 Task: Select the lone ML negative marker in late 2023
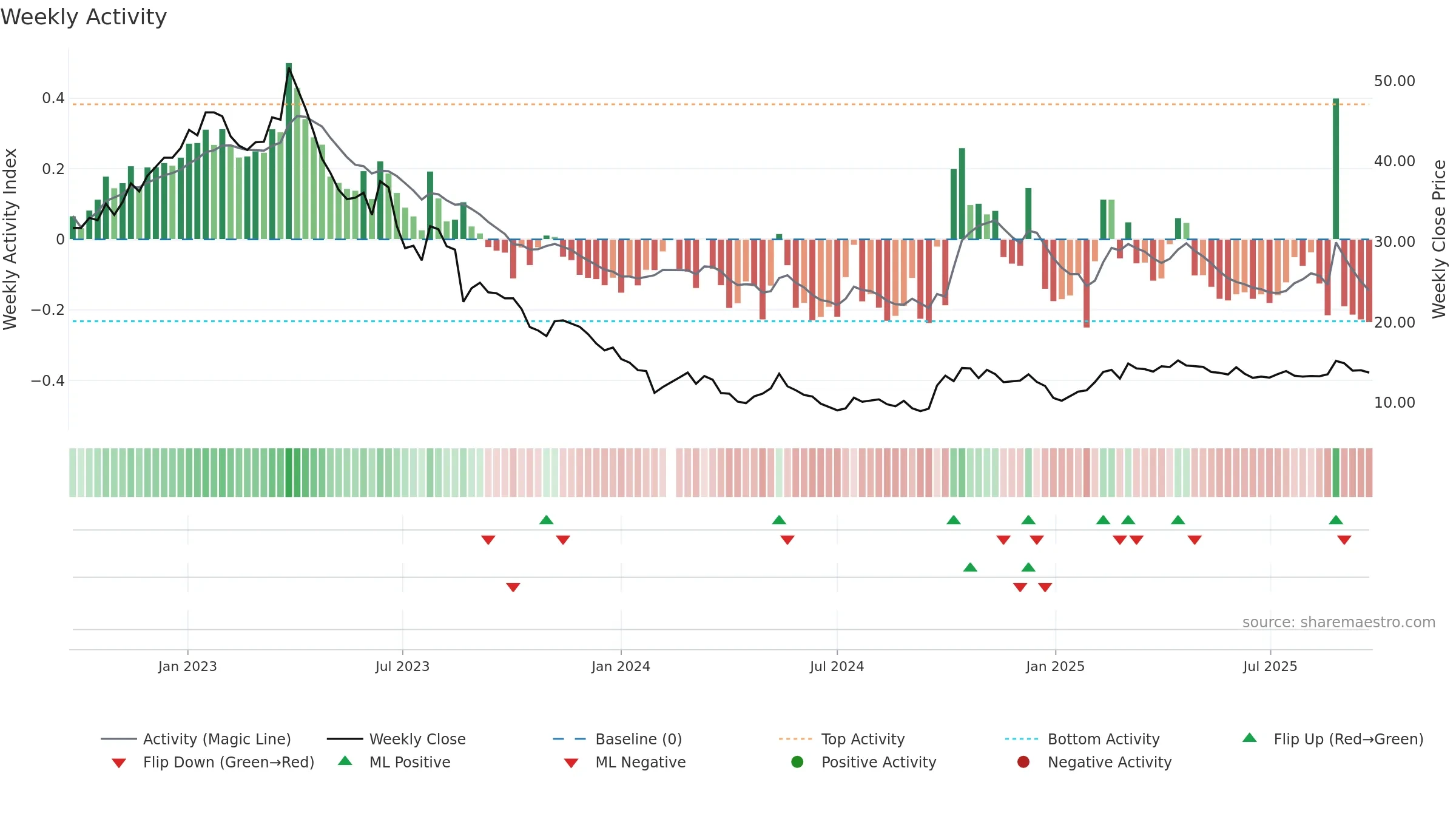(513, 587)
